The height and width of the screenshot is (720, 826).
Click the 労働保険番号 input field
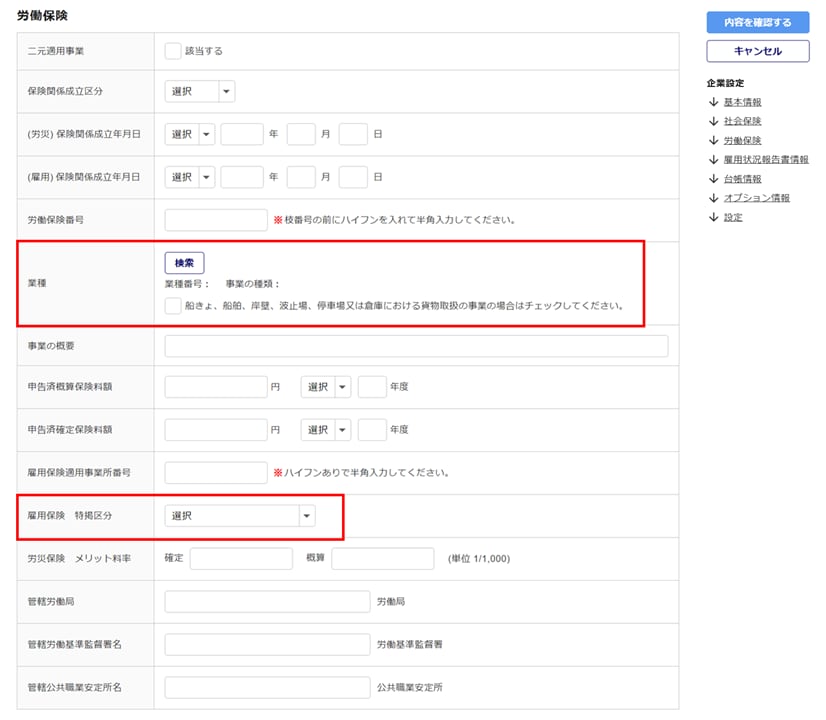pyautogui.click(x=216, y=220)
